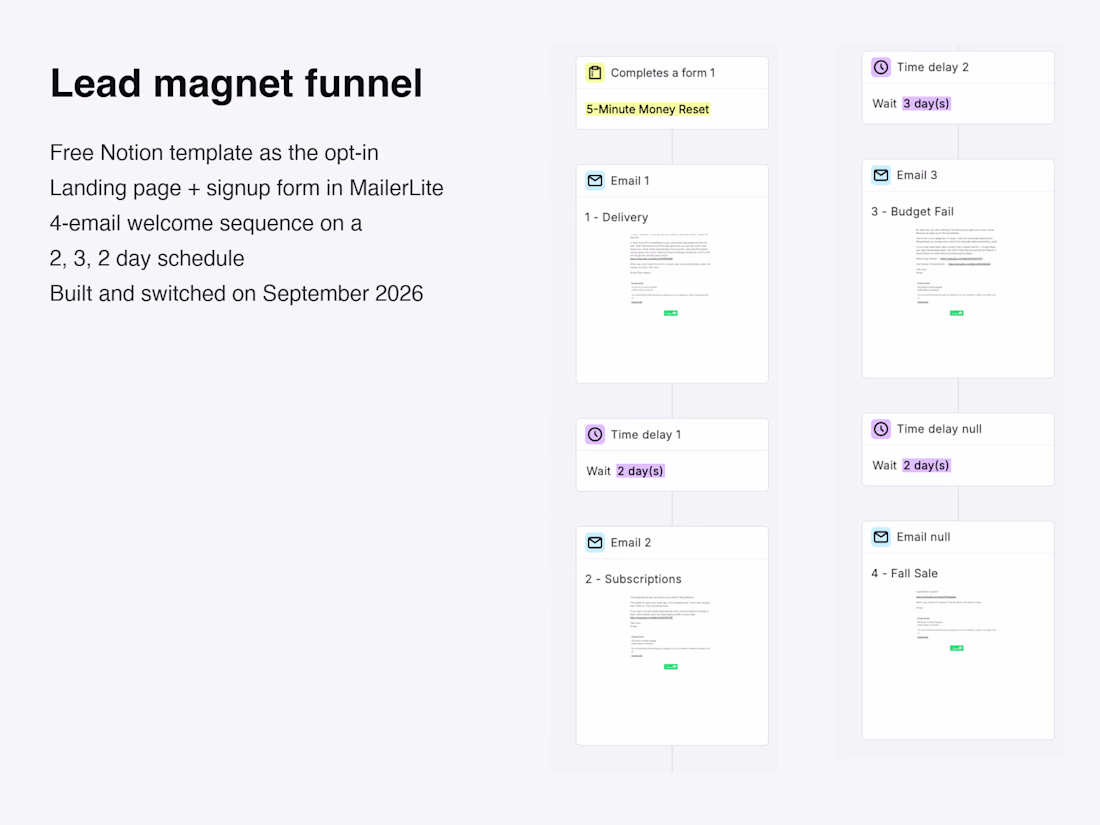Click the 'Email 2' step title
The height and width of the screenshot is (825, 1100).
631,542
